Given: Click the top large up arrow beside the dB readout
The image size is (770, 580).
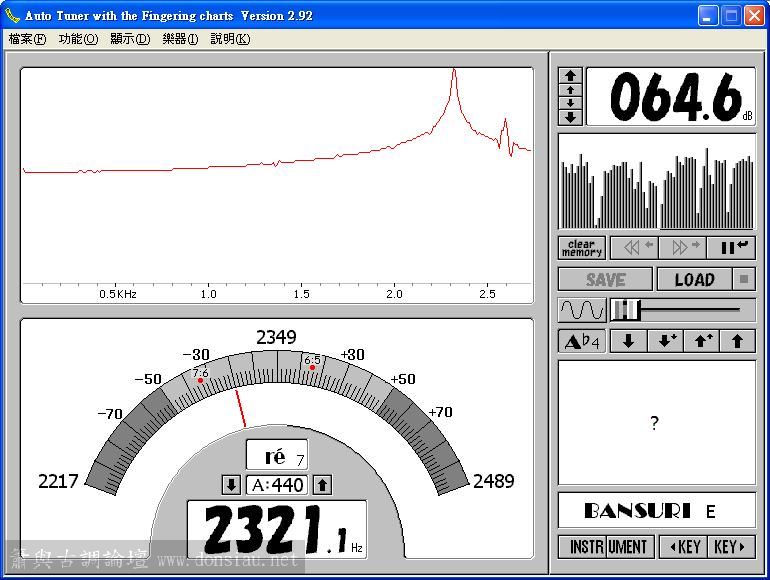Looking at the screenshot, I should coord(570,75).
